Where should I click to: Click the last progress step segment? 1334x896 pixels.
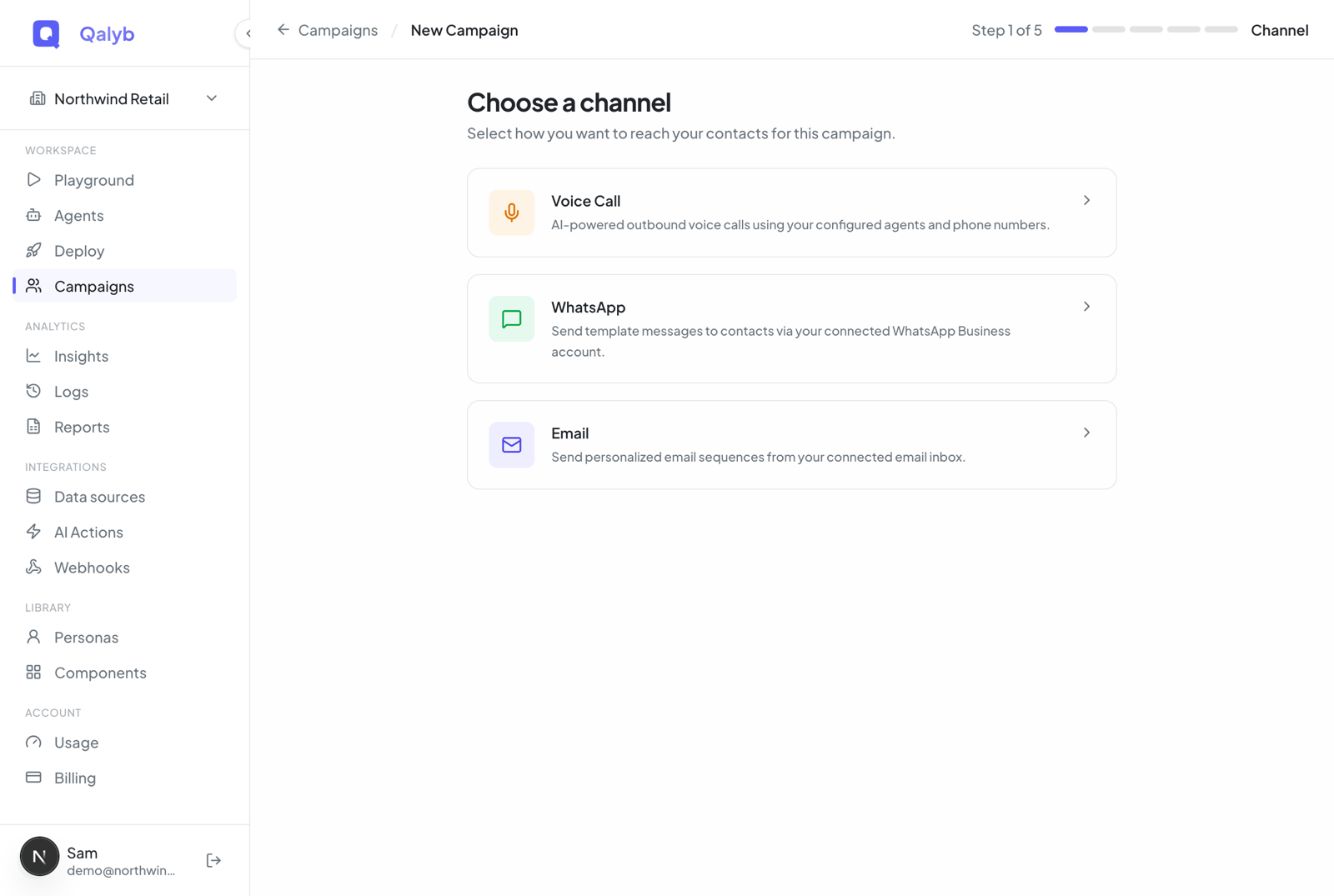click(1221, 29)
